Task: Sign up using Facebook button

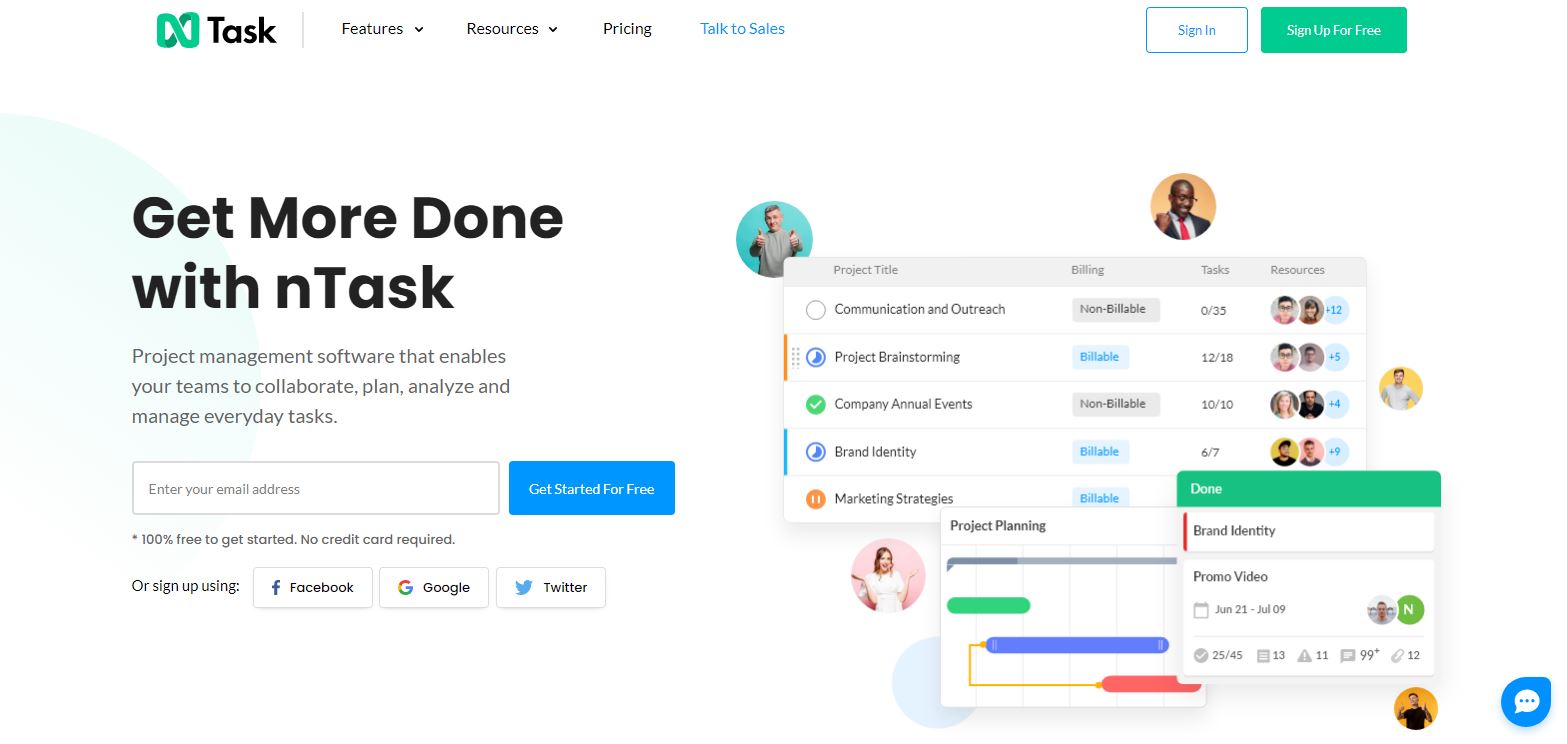Action: coord(312,588)
